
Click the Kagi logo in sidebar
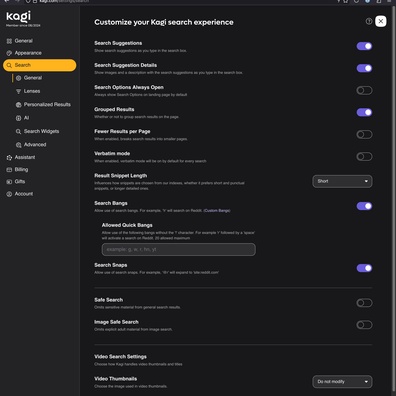pyautogui.click(x=18, y=16)
